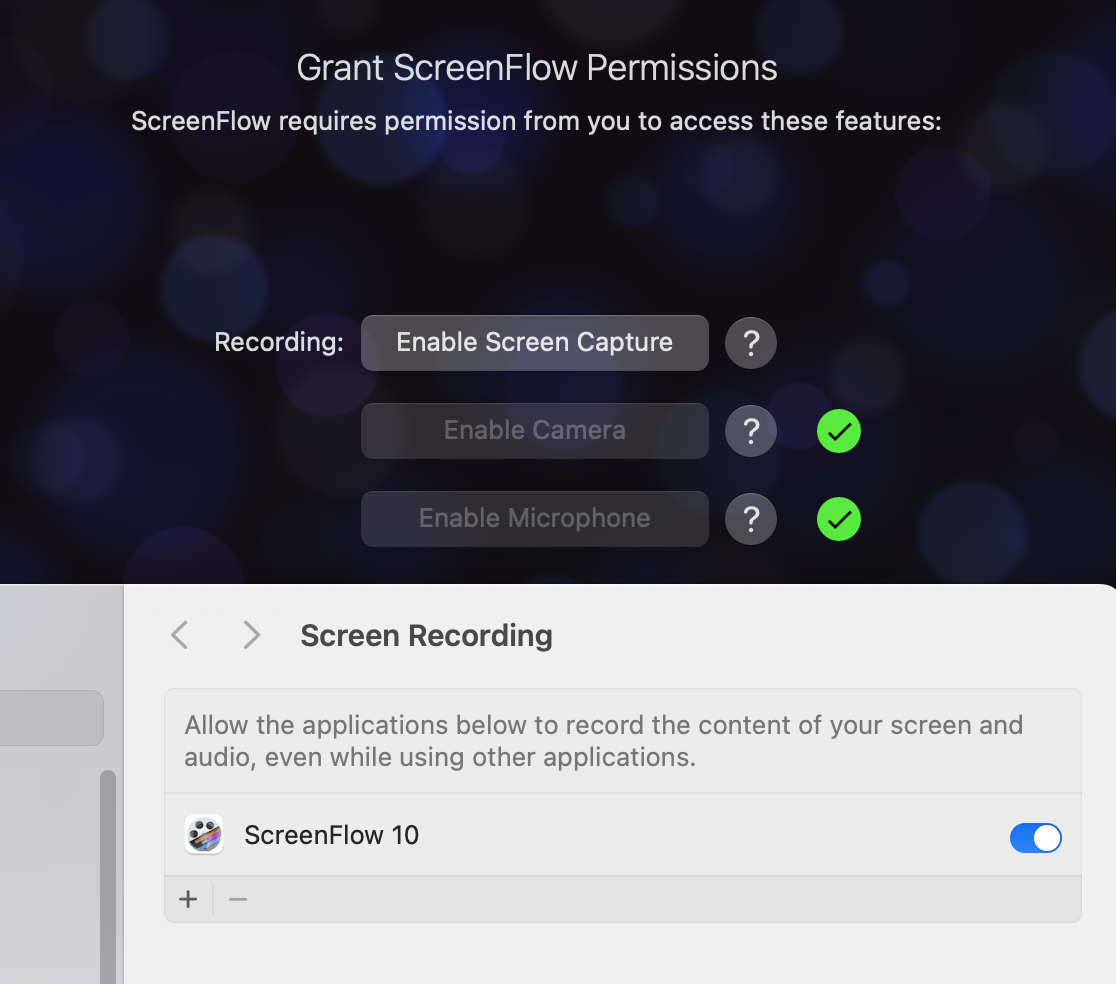Screen dimensions: 1116x984
Task: Go forward in Screen Recording settings
Action: tap(251, 635)
